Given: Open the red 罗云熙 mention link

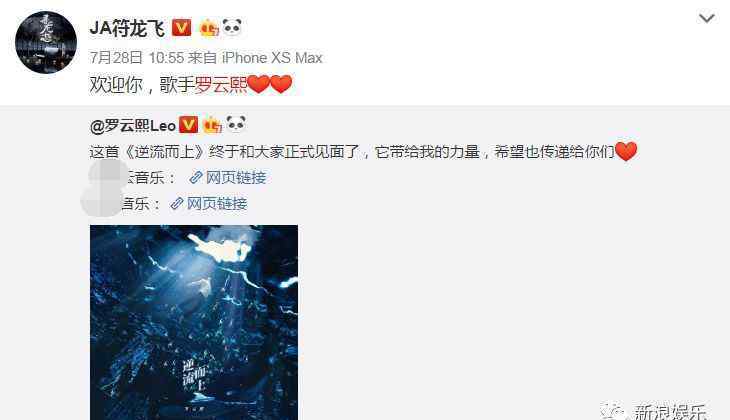Looking at the screenshot, I should click(x=221, y=84).
